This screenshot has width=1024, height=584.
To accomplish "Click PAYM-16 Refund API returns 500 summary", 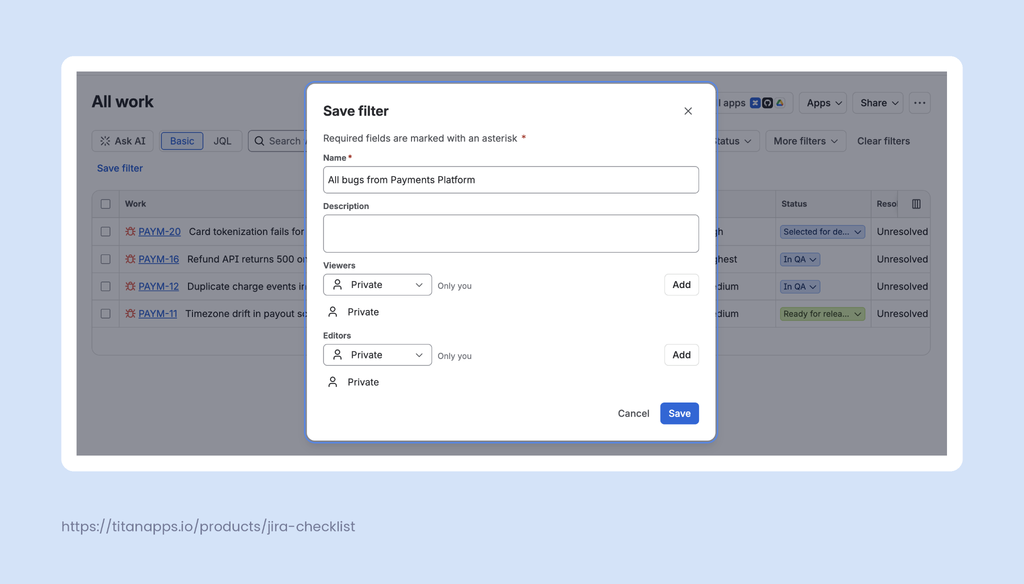I will 247,259.
